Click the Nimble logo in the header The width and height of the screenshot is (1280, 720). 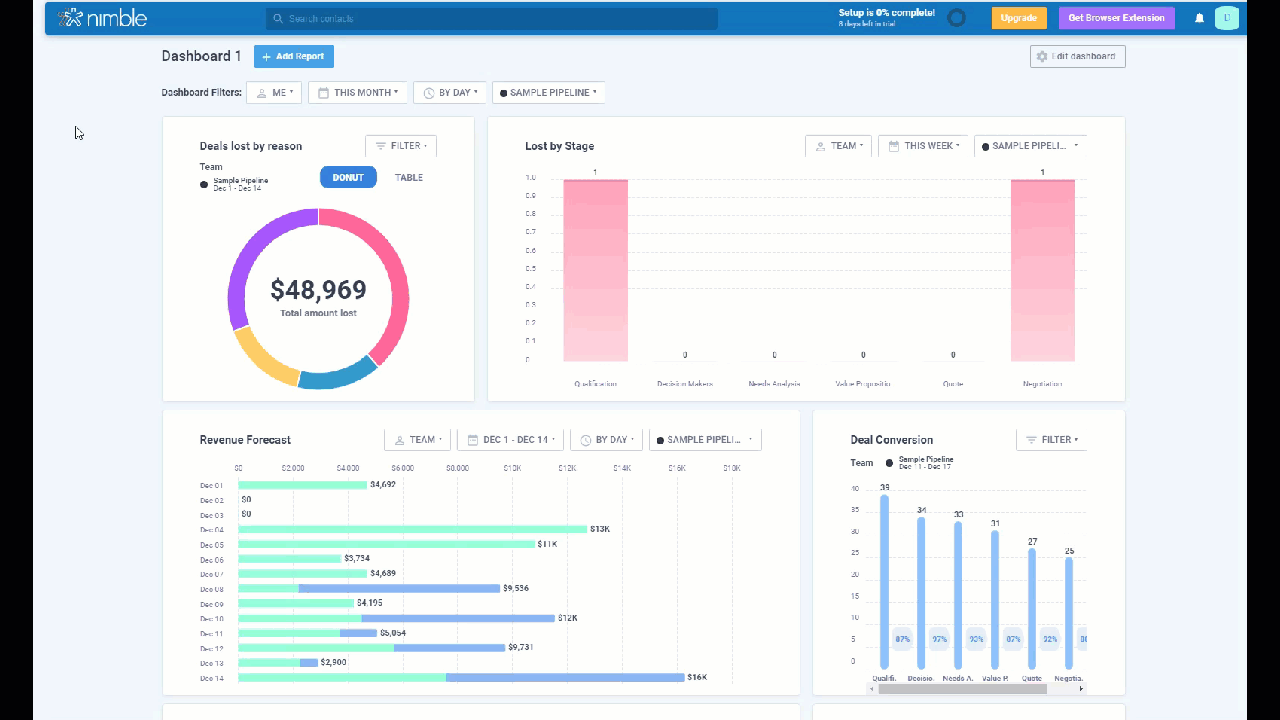coord(102,18)
